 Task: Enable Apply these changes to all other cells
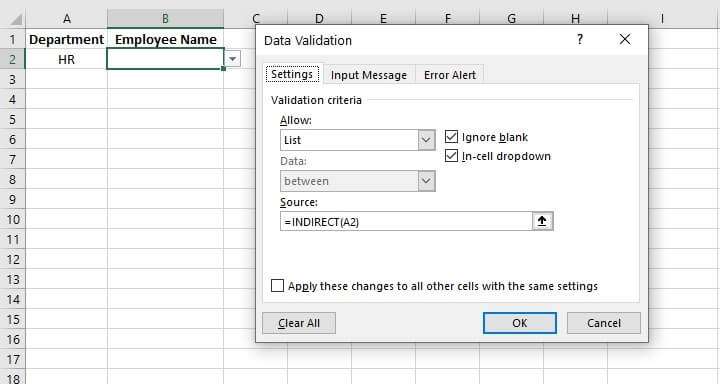tap(277, 286)
